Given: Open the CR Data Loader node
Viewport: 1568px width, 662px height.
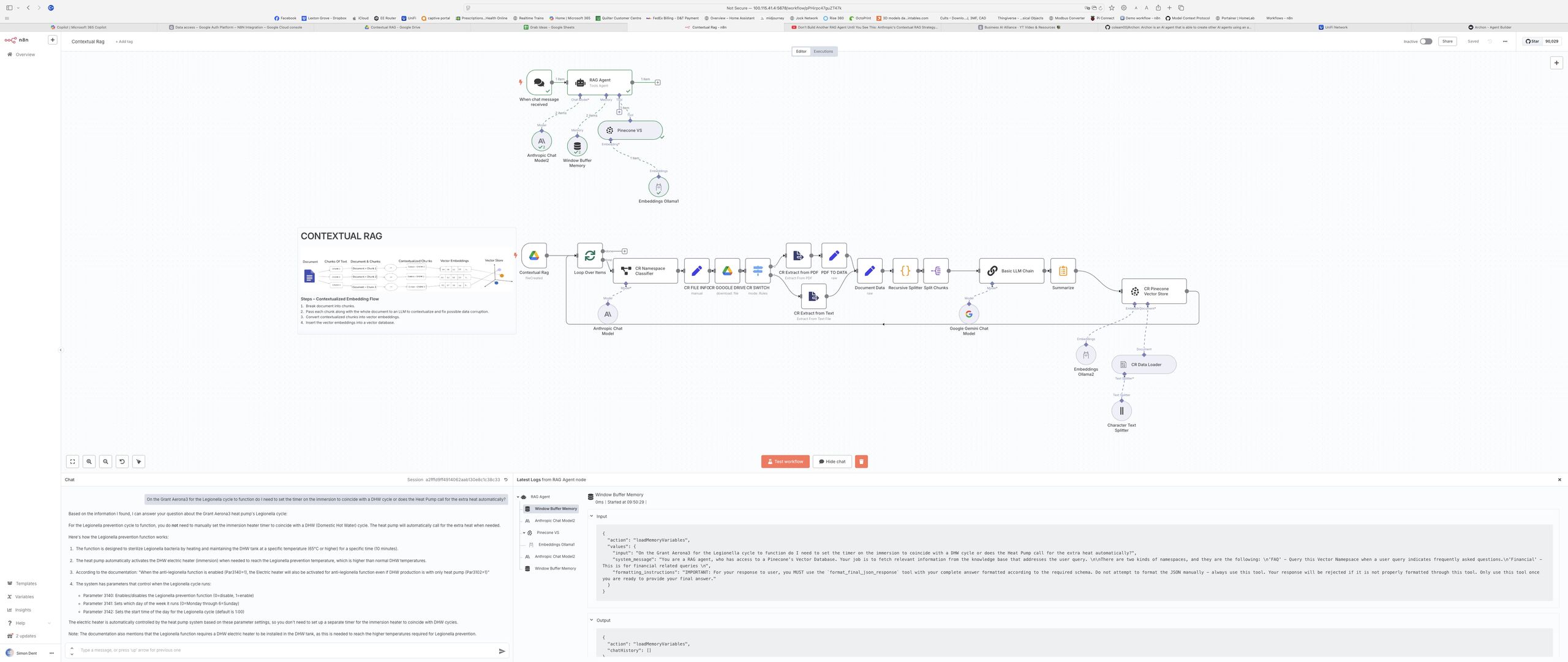Looking at the screenshot, I should pos(1144,365).
